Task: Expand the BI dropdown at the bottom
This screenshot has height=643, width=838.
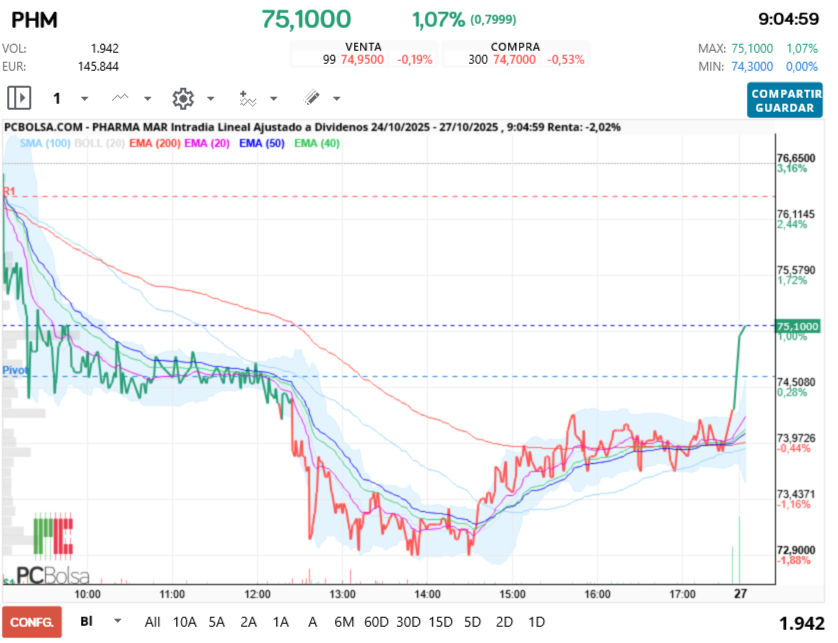Action: pos(119,621)
